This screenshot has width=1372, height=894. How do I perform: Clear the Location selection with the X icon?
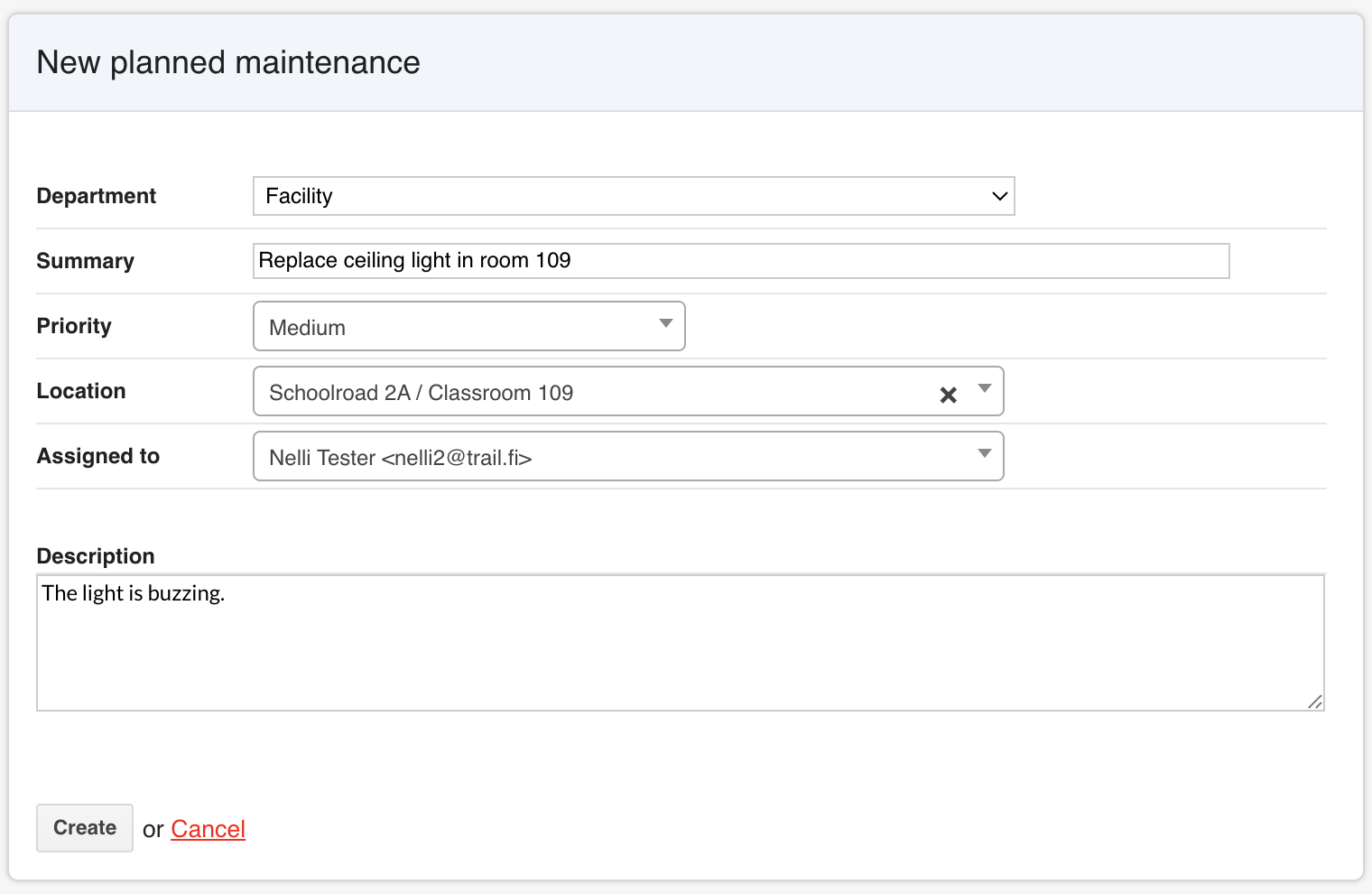coord(948,395)
